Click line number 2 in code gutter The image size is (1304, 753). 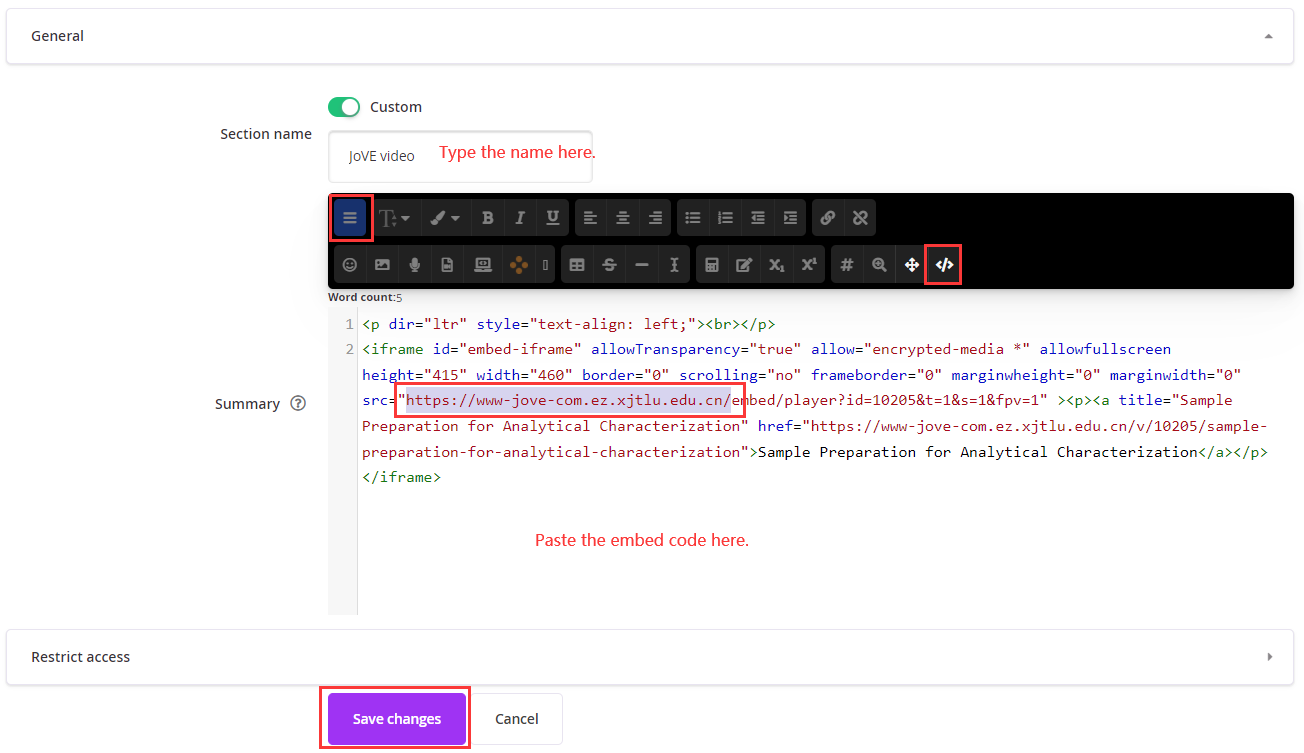tap(349, 349)
